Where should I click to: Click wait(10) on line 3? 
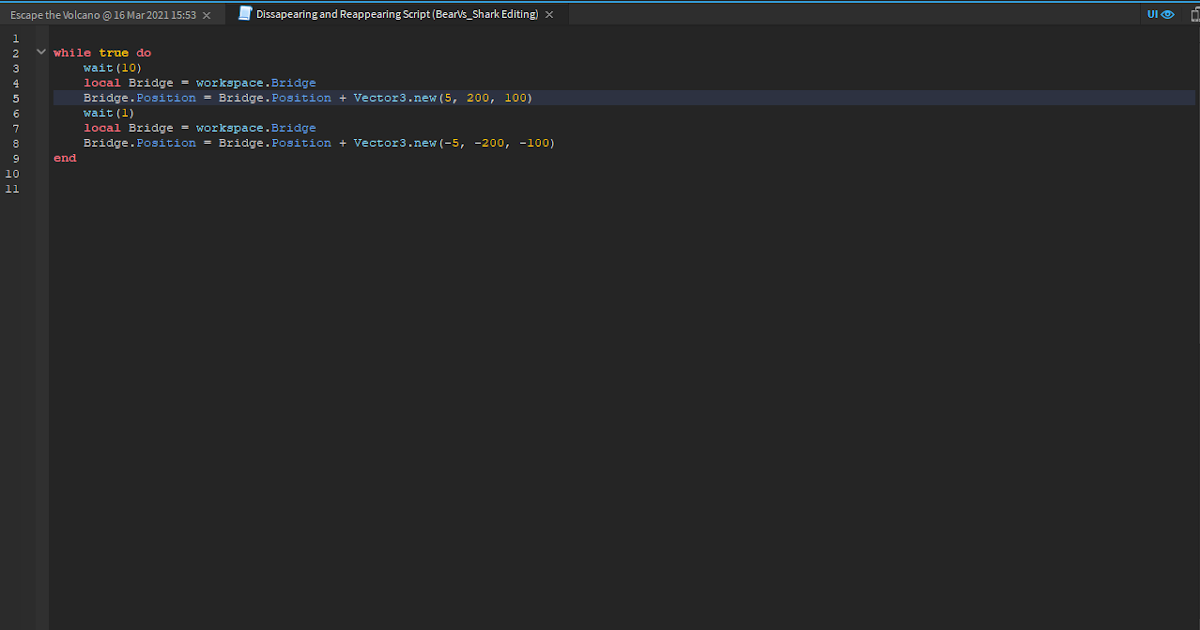pyautogui.click(x=113, y=67)
